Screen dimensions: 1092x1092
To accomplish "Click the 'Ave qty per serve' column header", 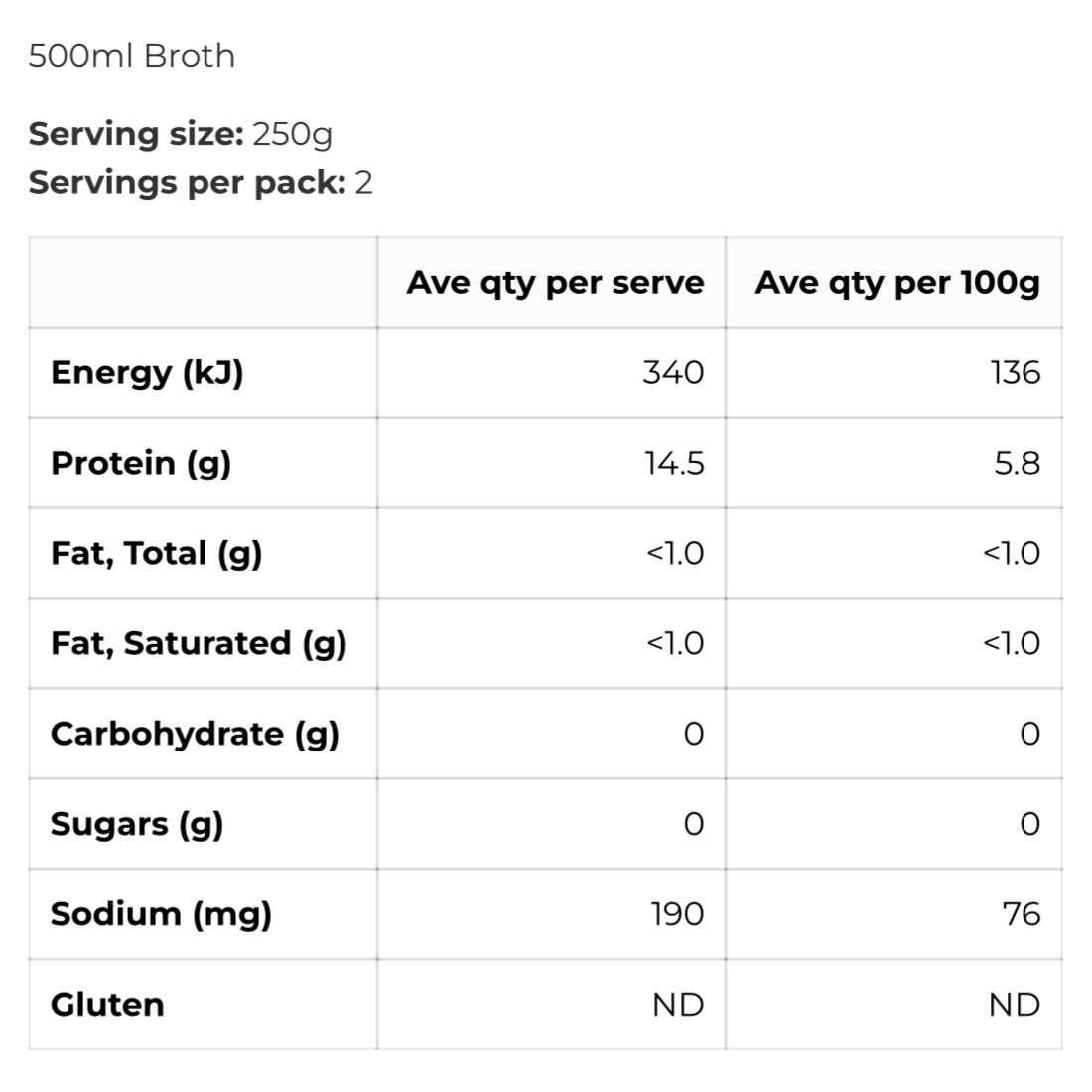I will point(555,283).
